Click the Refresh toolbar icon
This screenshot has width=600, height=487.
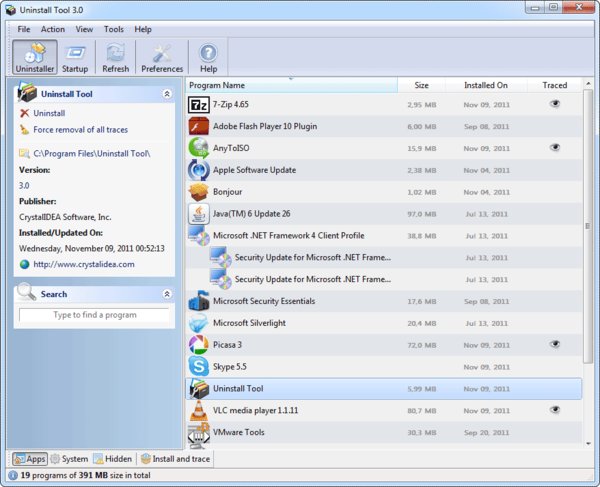pyautogui.click(x=116, y=56)
